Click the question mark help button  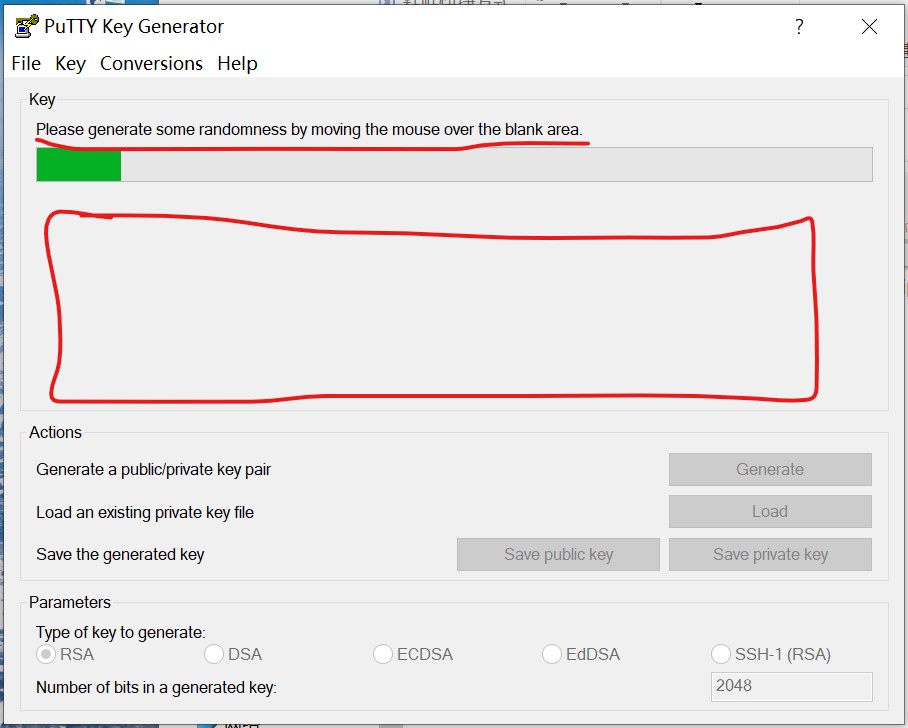[x=799, y=27]
